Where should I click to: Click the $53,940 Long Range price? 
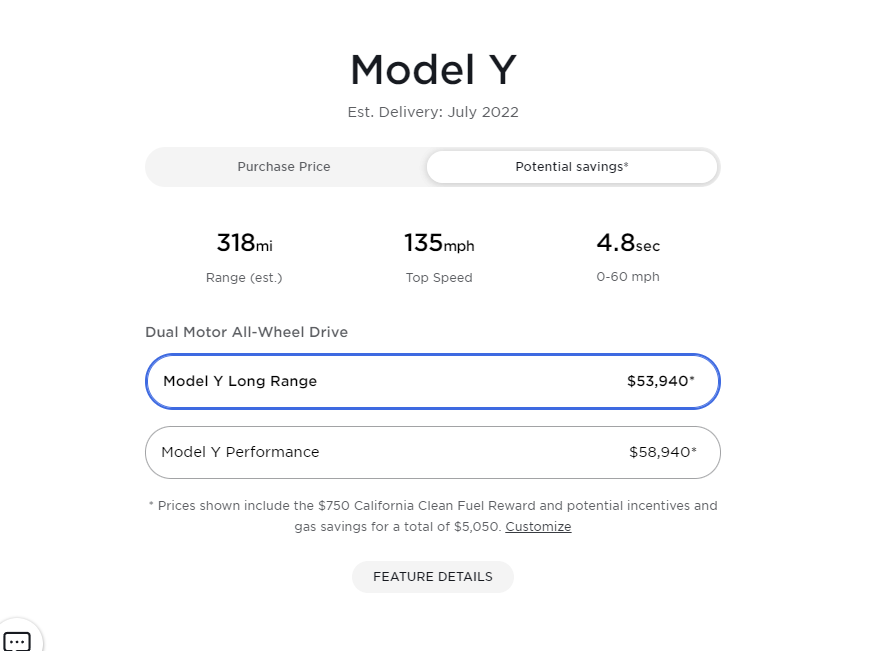click(x=660, y=381)
